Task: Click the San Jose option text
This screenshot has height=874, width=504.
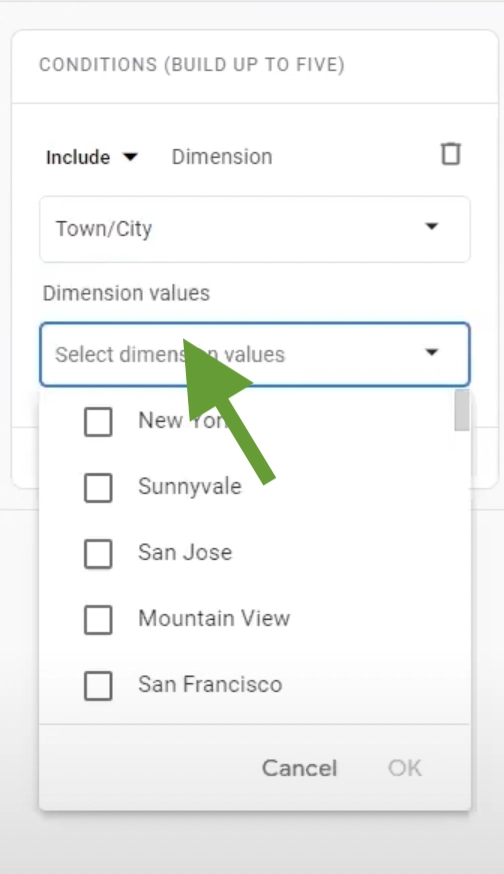Action: point(185,552)
